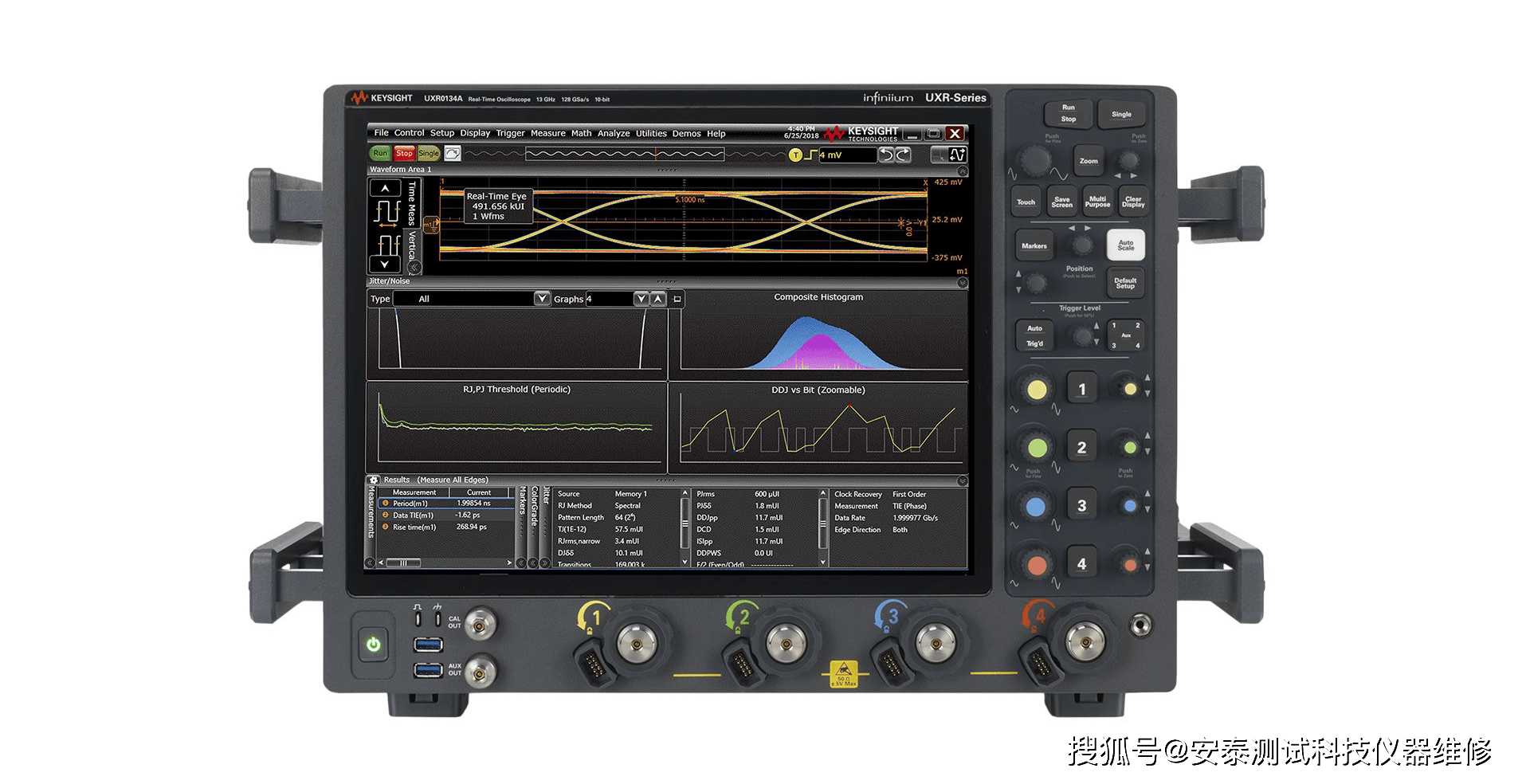Select the Time Meas side tab
Screen dimensions: 1530x784
click(x=412, y=203)
